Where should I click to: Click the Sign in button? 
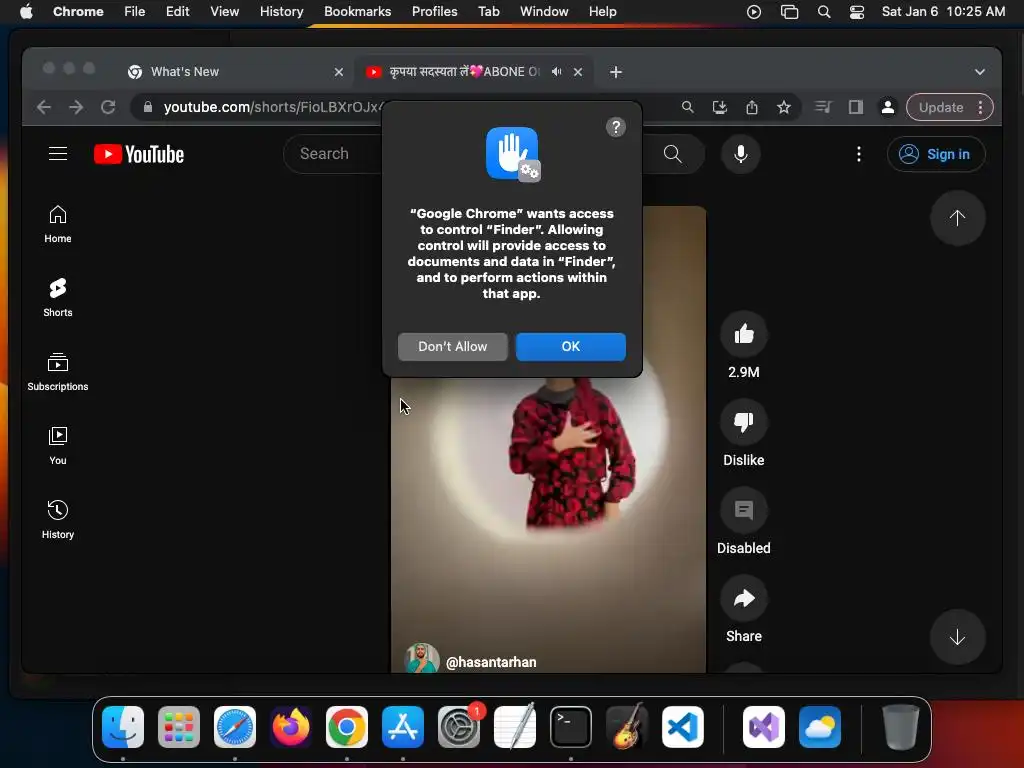[936, 154]
